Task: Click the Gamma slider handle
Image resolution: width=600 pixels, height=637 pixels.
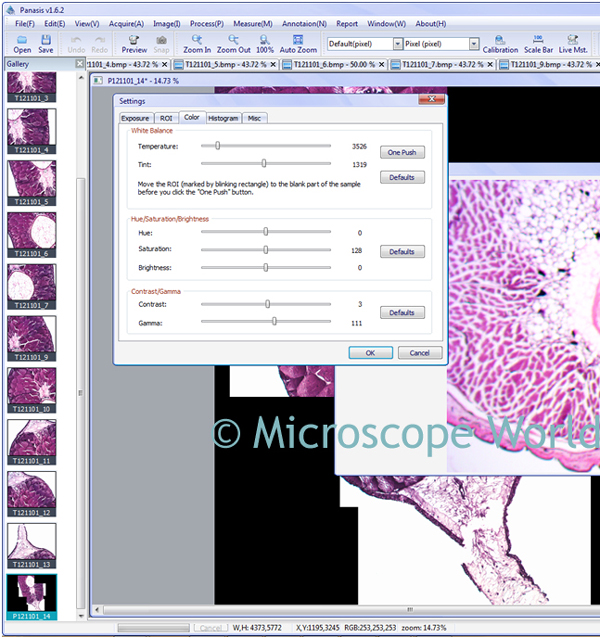Action: 275,321
